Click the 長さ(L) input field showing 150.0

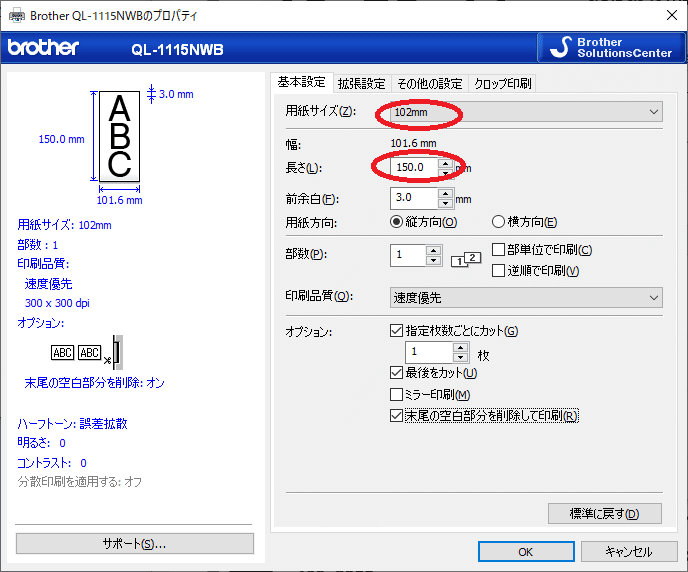point(414,168)
